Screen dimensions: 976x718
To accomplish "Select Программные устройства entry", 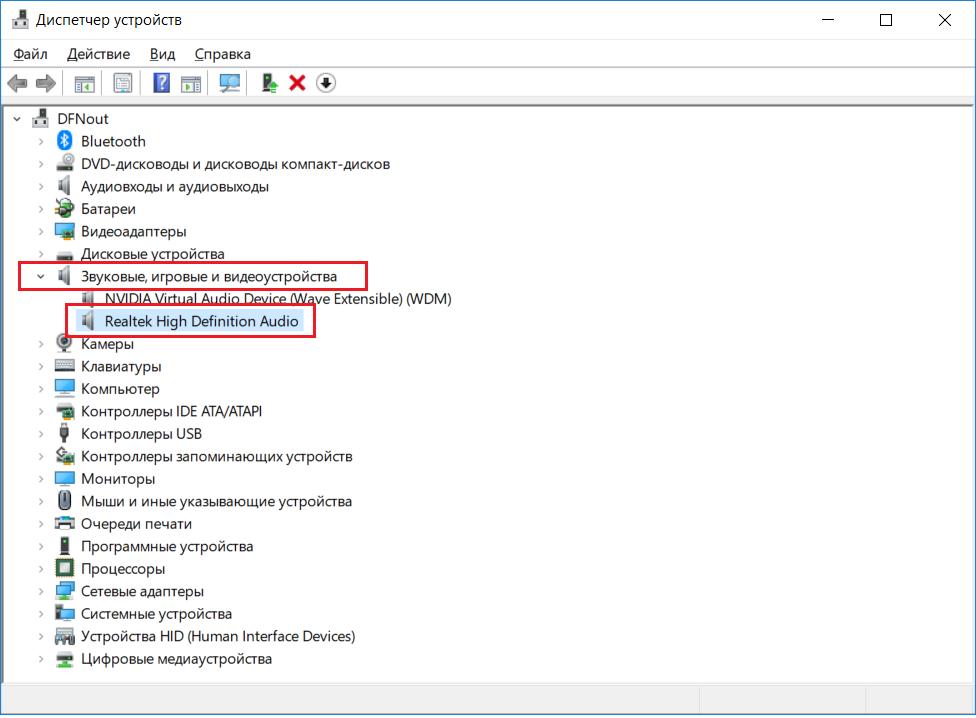I will tap(167, 546).
